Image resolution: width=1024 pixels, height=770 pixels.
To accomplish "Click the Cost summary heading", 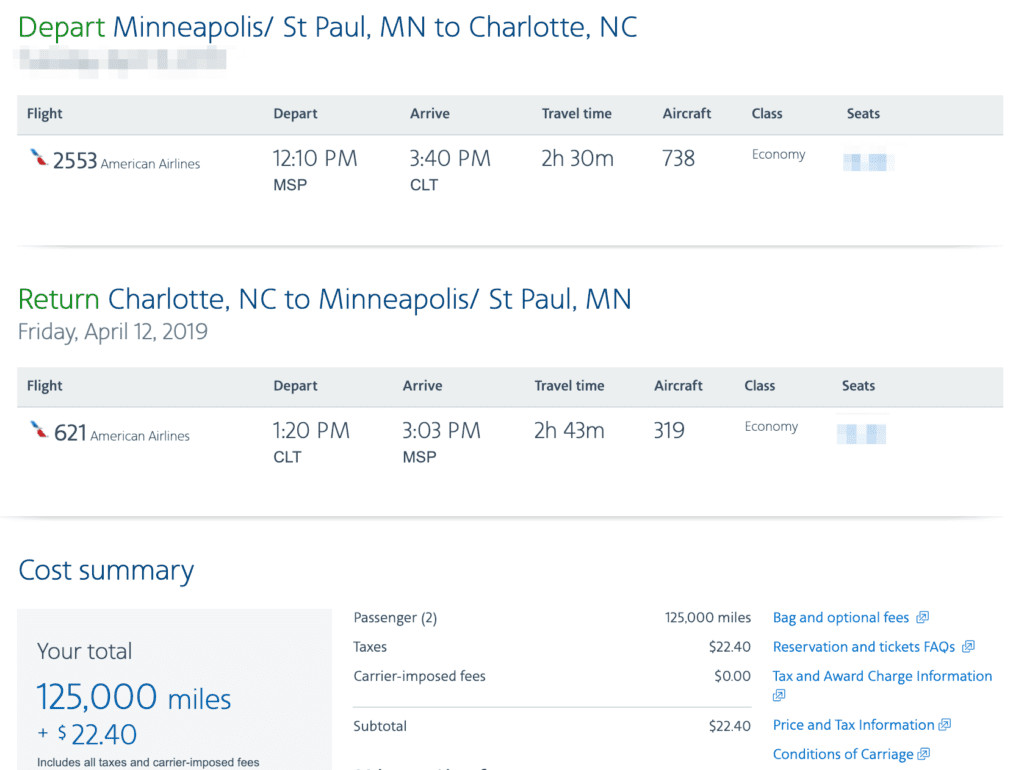I will click(x=106, y=570).
